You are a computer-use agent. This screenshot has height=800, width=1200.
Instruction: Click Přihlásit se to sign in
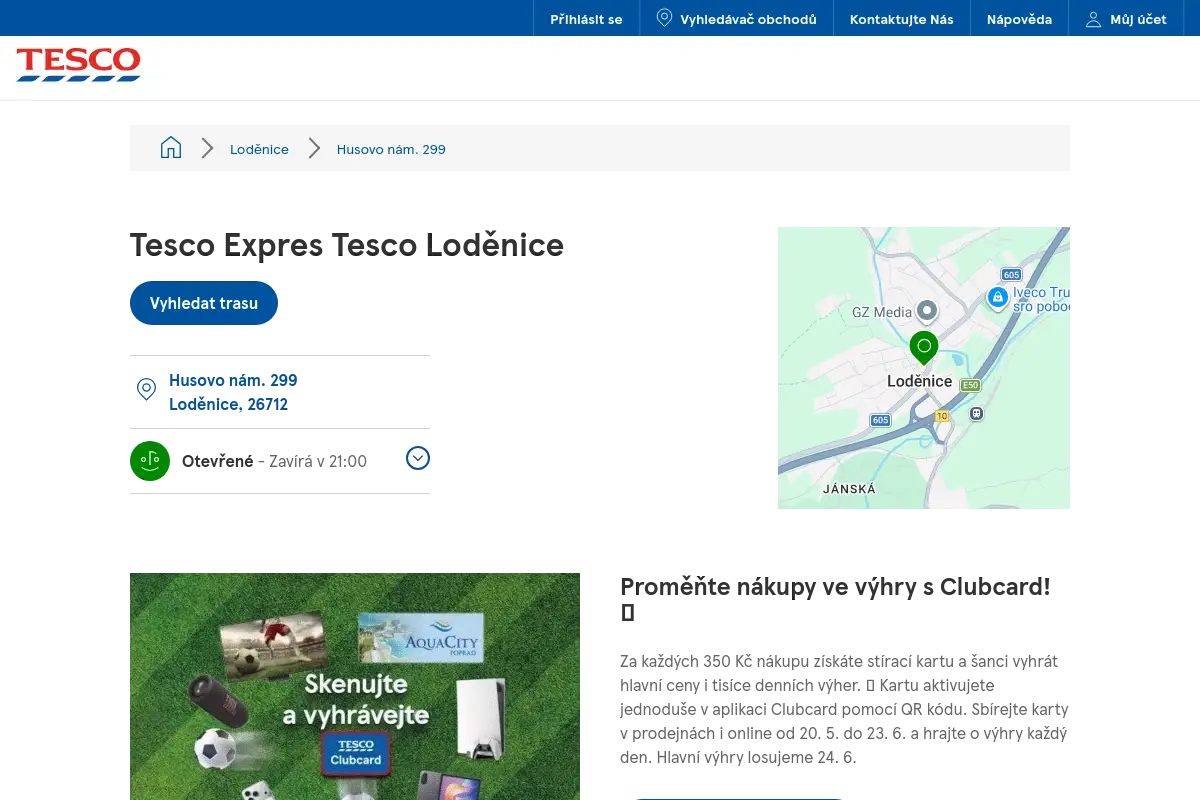(x=586, y=19)
